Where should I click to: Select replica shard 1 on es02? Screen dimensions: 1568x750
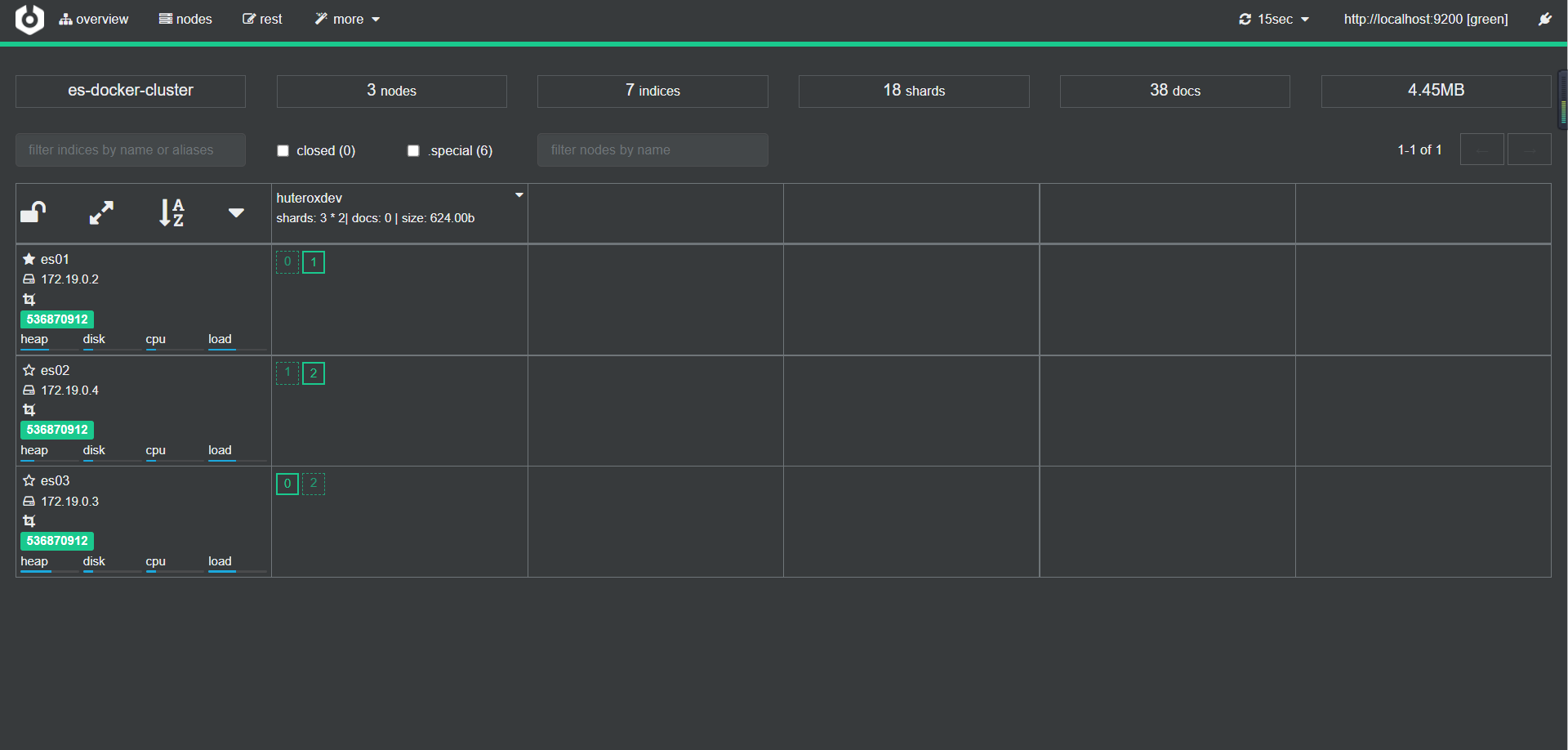287,373
